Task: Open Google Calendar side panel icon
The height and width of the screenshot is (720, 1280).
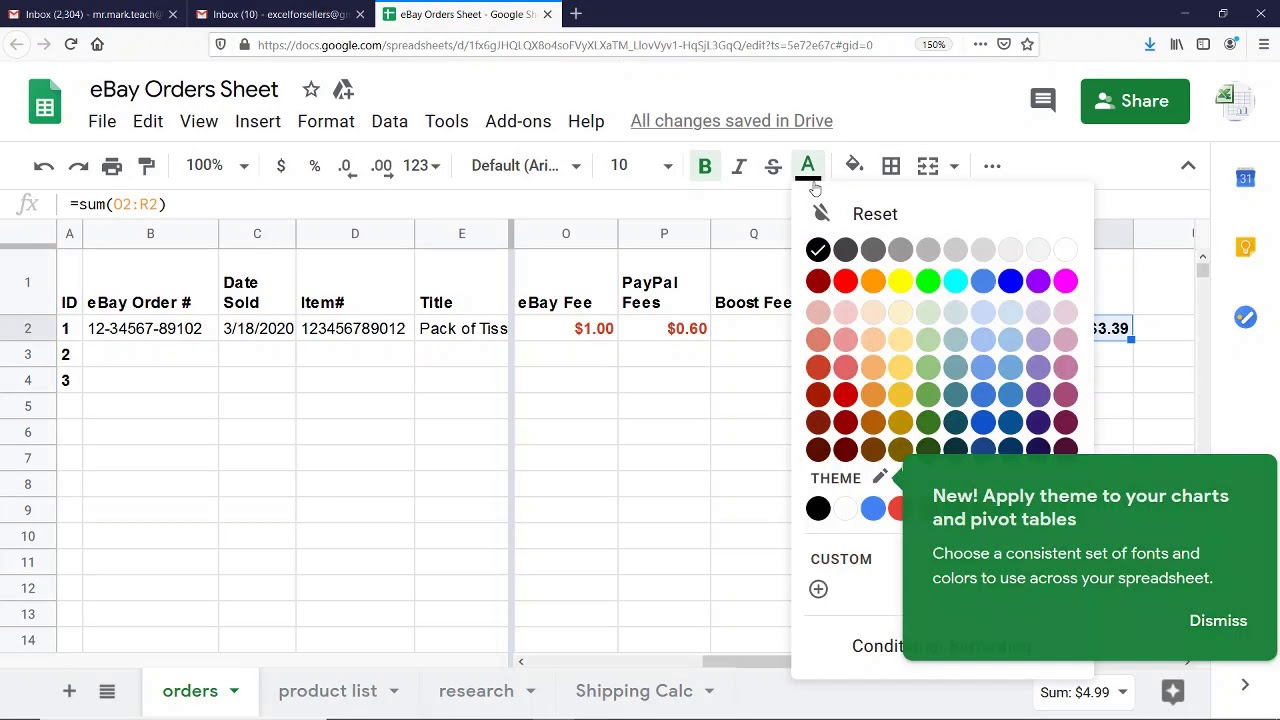Action: pyautogui.click(x=1245, y=179)
